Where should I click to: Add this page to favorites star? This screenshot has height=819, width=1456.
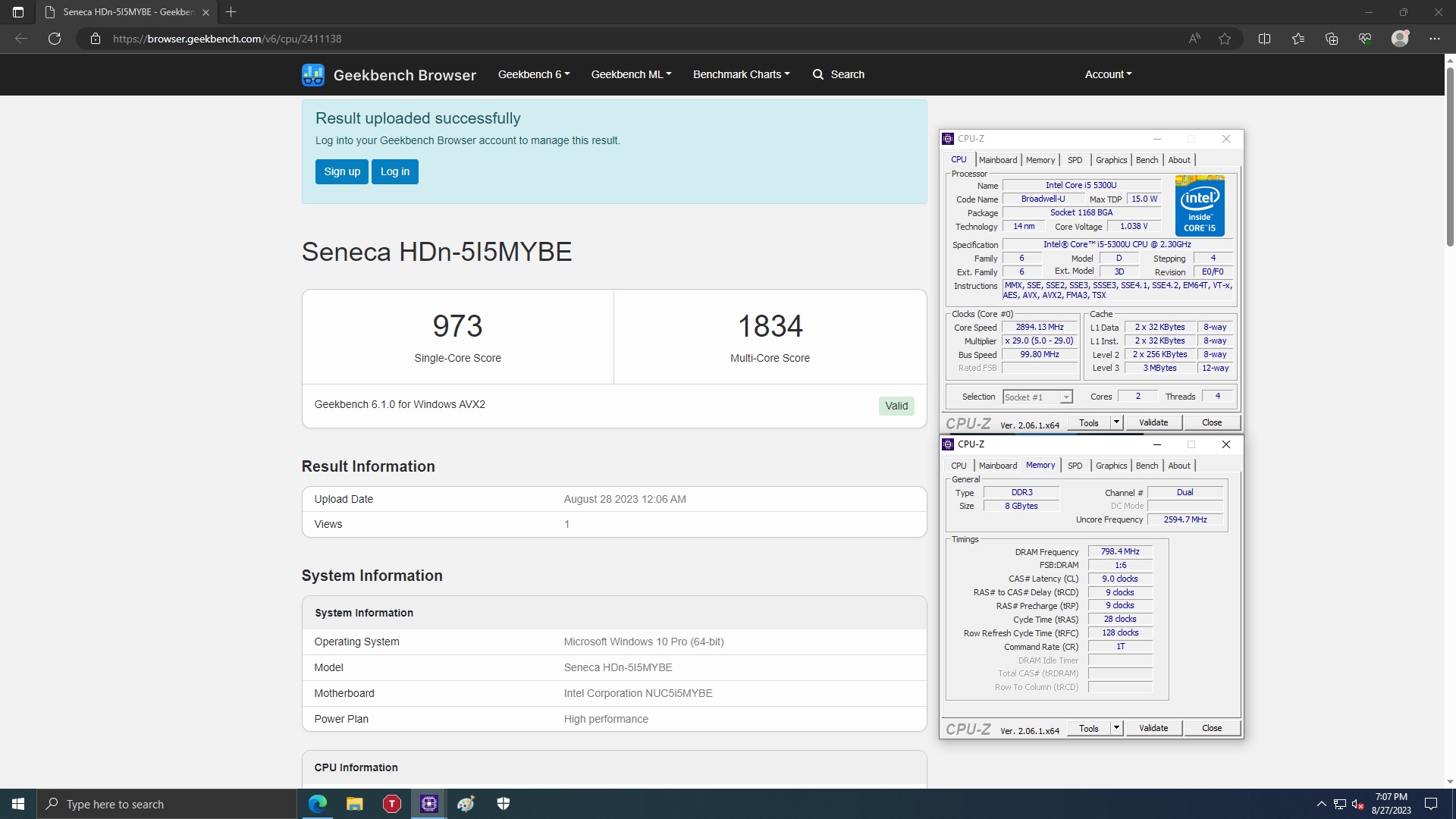click(1225, 39)
